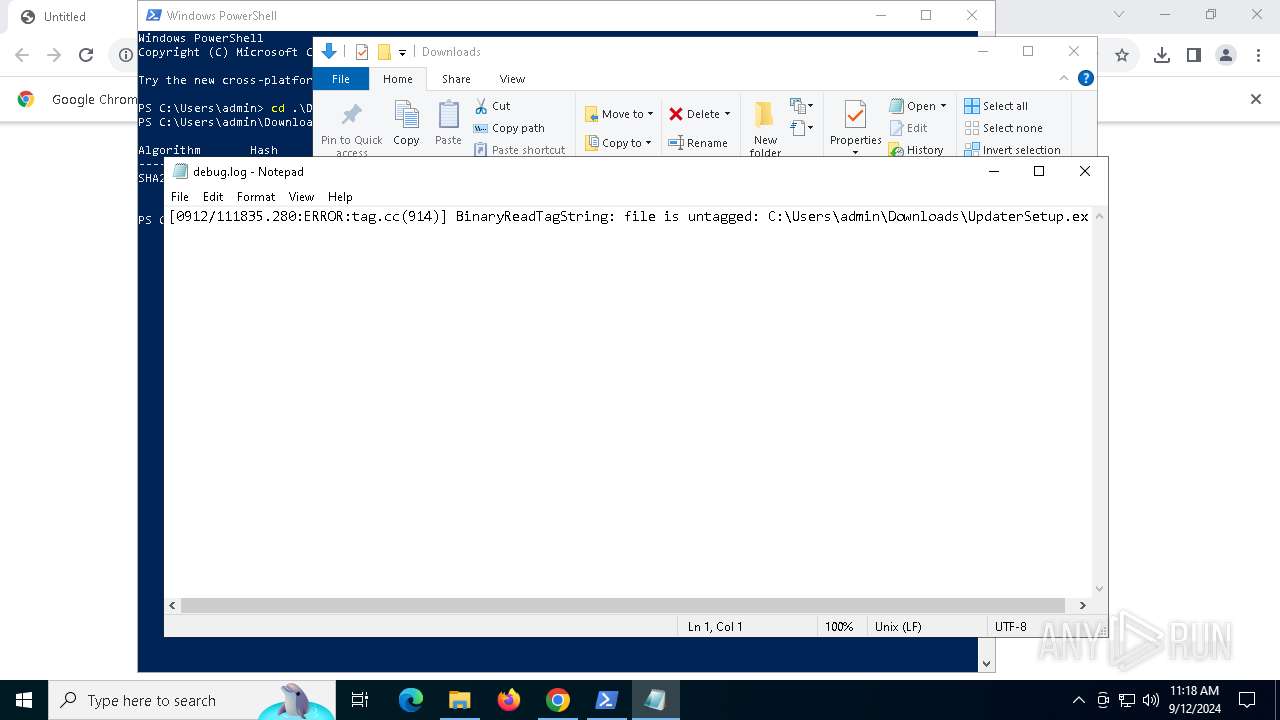Image resolution: width=1280 pixels, height=720 pixels.
Task: Open Chrome profile avatar
Action: [1226, 56]
